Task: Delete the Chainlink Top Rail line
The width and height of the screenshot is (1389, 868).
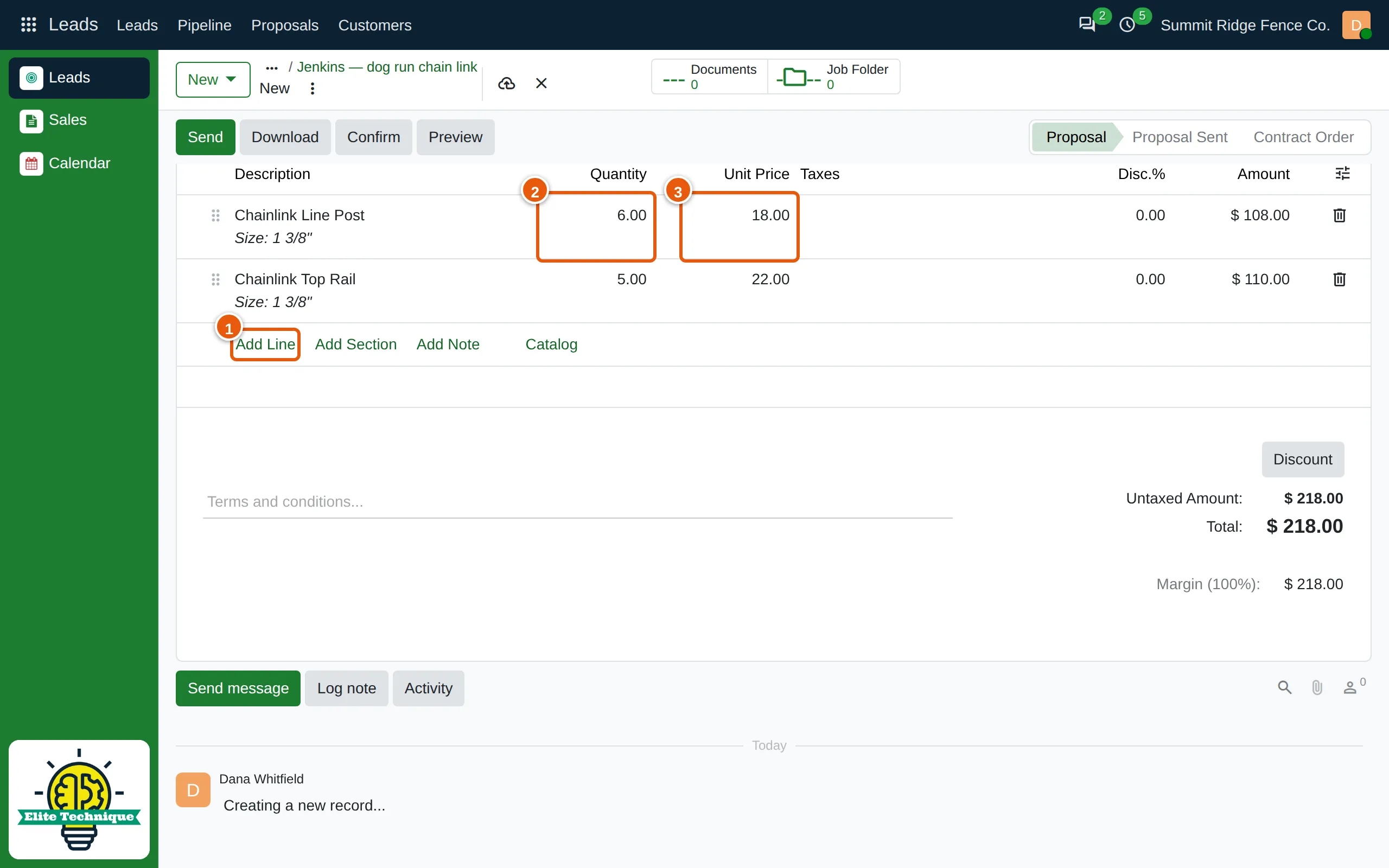Action: pos(1339,279)
